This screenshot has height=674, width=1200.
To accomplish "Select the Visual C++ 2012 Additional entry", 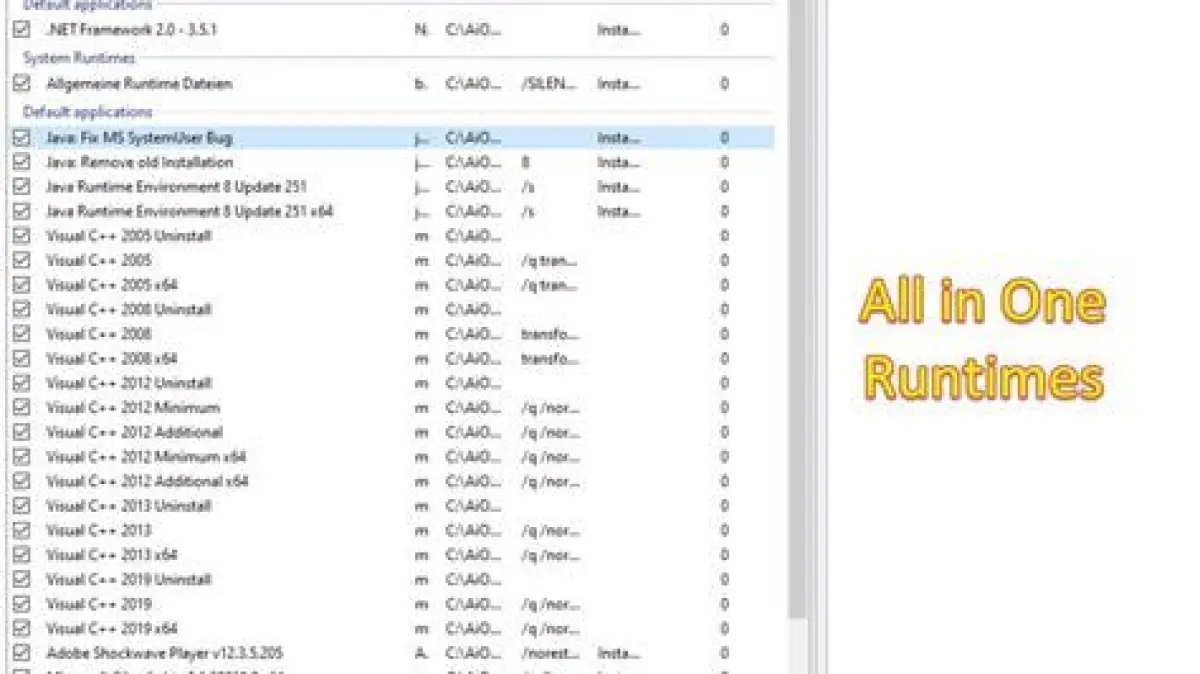I will [134, 433].
